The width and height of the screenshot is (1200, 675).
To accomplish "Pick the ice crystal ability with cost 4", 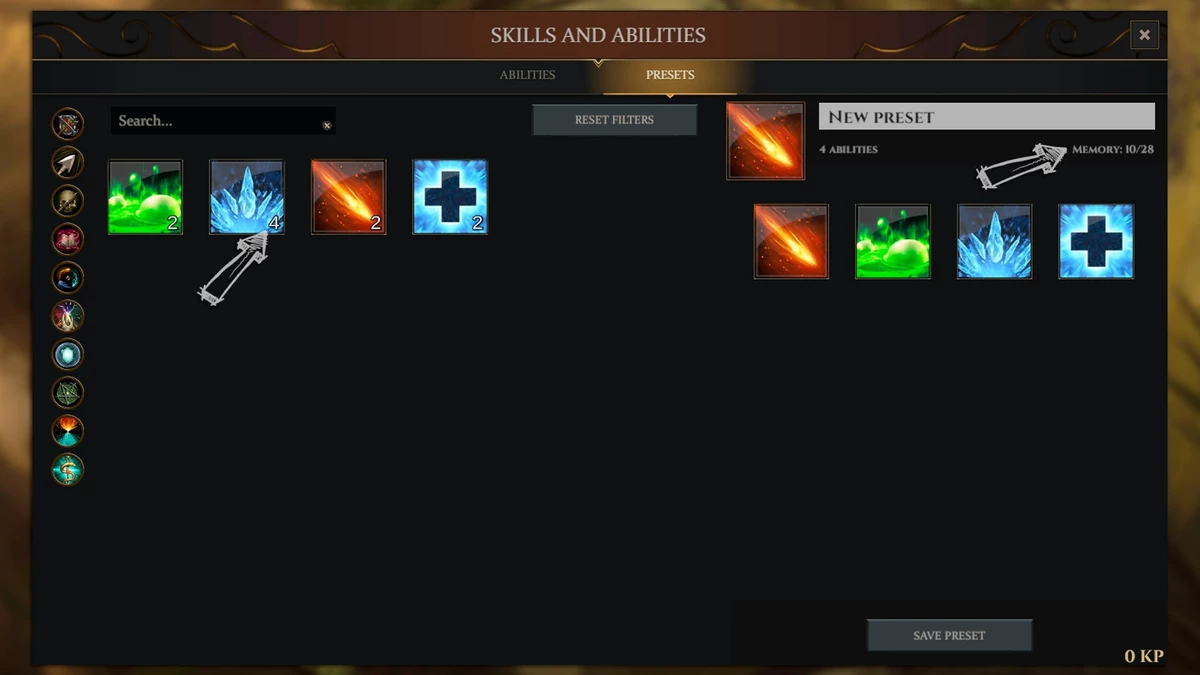I will [x=247, y=197].
